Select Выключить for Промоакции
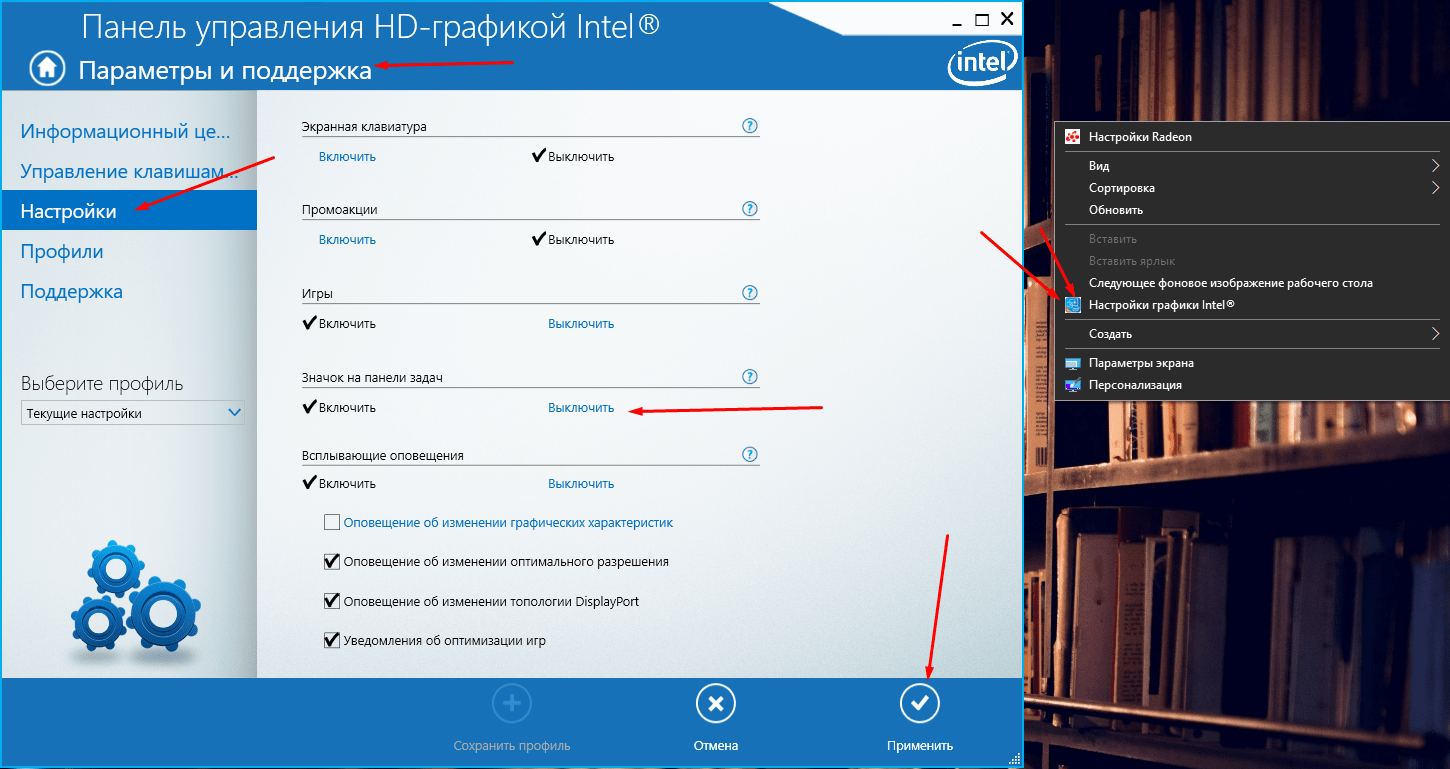This screenshot has width=1450, height=769. pos(573,240)
